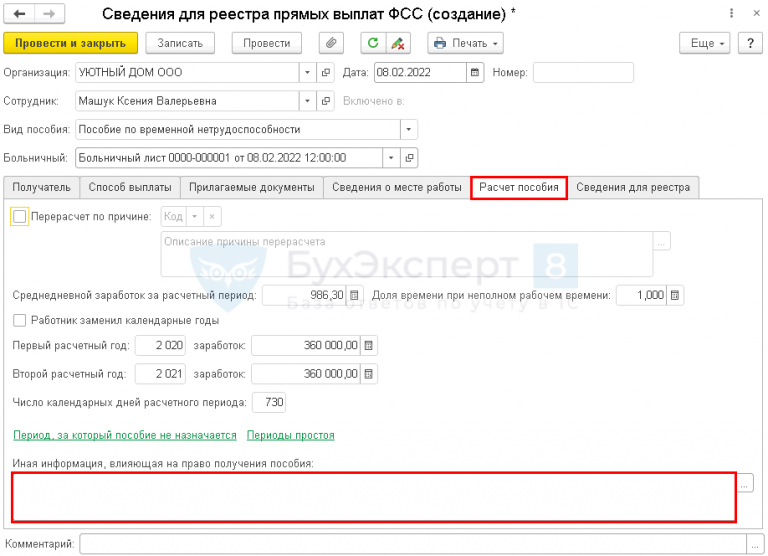Open the Печать dropdown menu
Viewport: 768px width, 556px height.
(x=465, y=43)
